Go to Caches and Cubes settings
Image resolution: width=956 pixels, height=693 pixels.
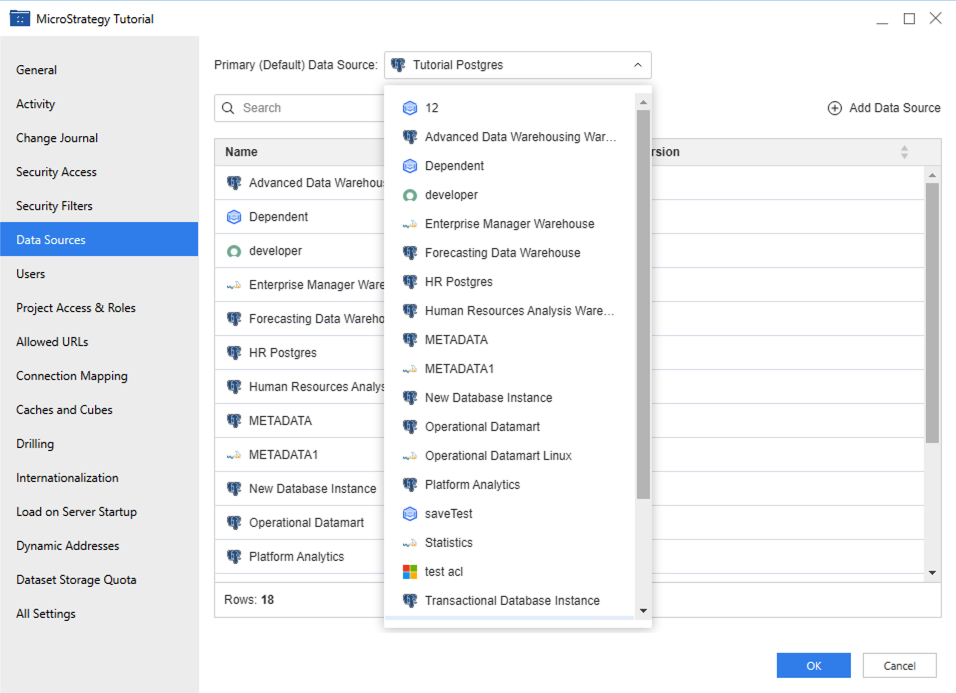coord(64,410)
